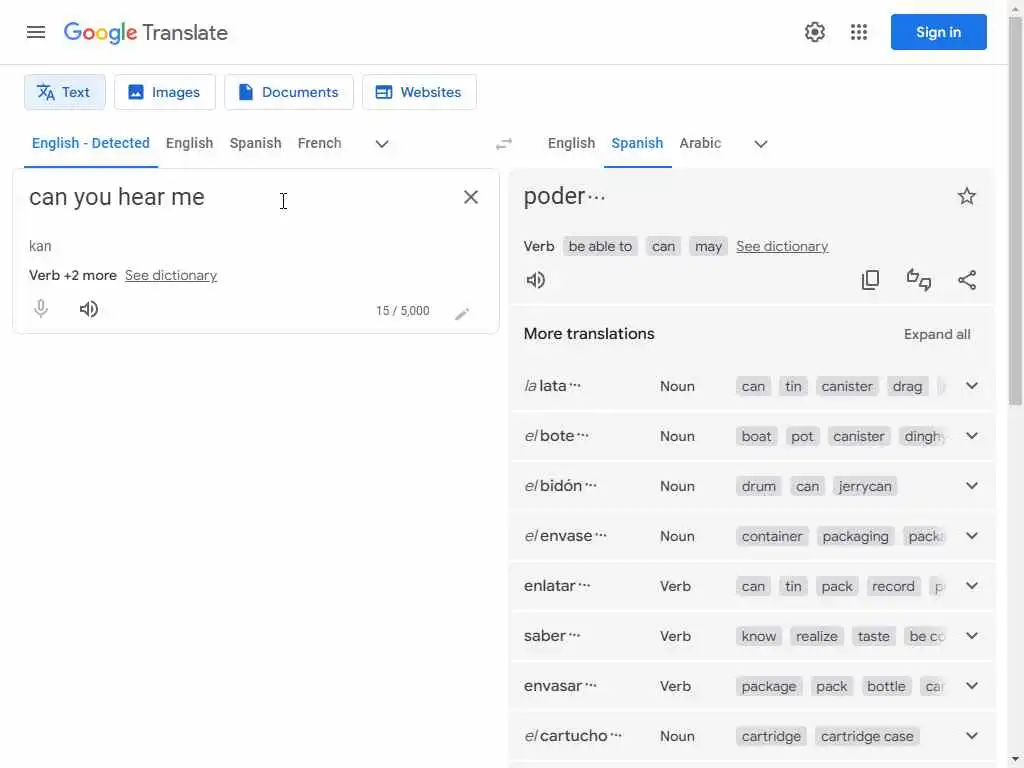Start voice input with microphone icon
The image size is (1024, 768).
pyautogui.click(x=40, y=308)
